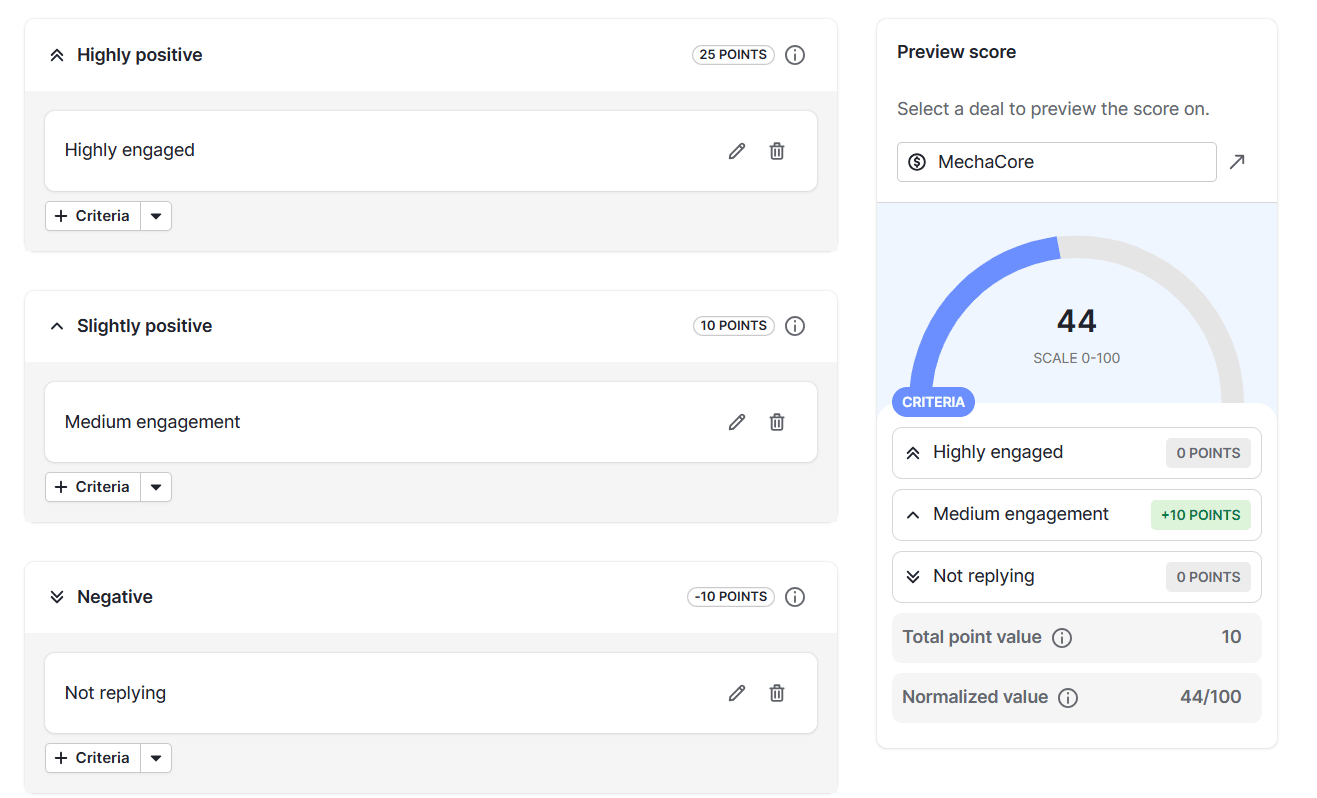
Task: Click the Preview score heading
Action: (x=956, y=52)
